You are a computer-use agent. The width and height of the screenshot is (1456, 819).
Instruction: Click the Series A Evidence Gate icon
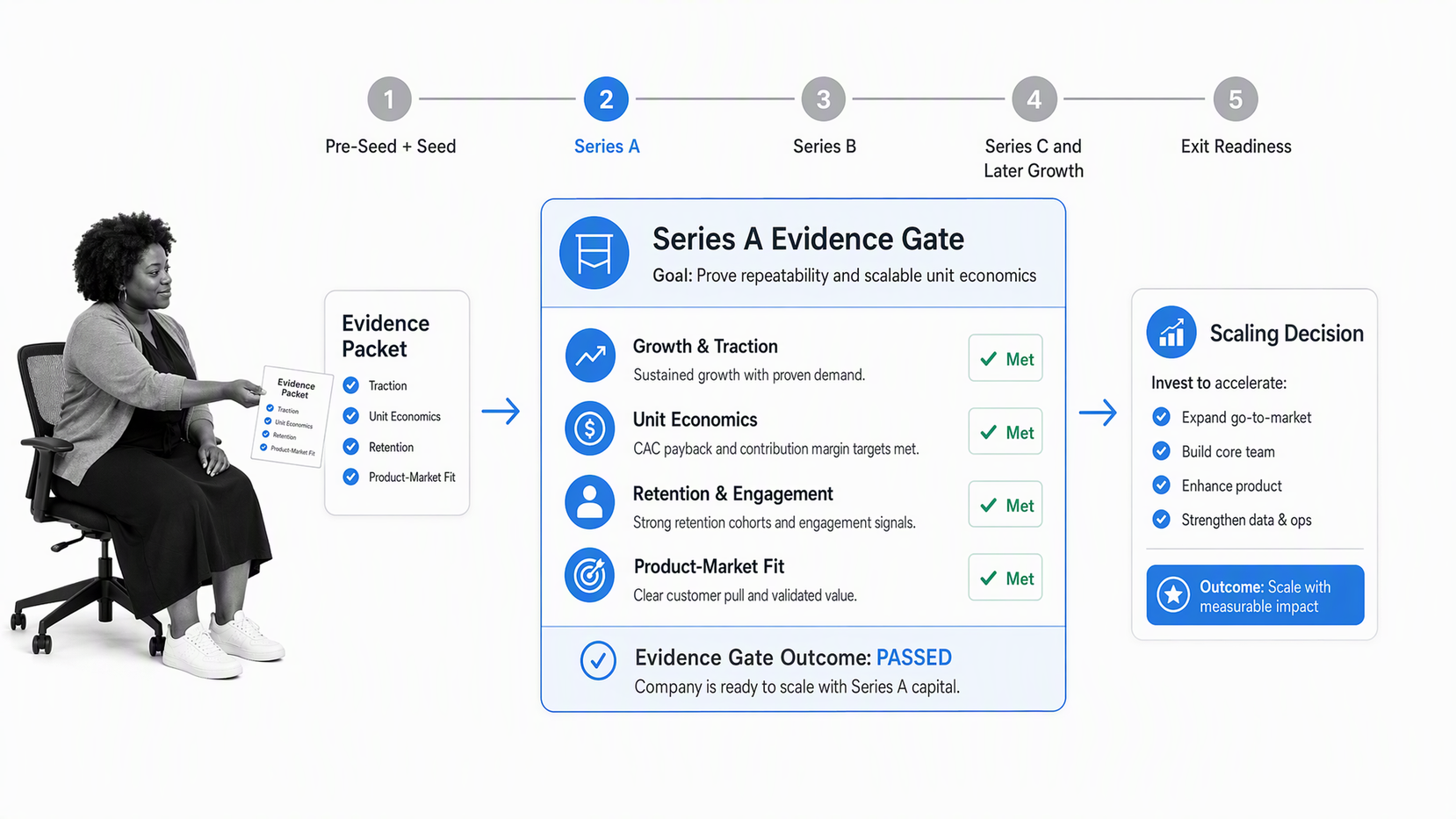595,253
